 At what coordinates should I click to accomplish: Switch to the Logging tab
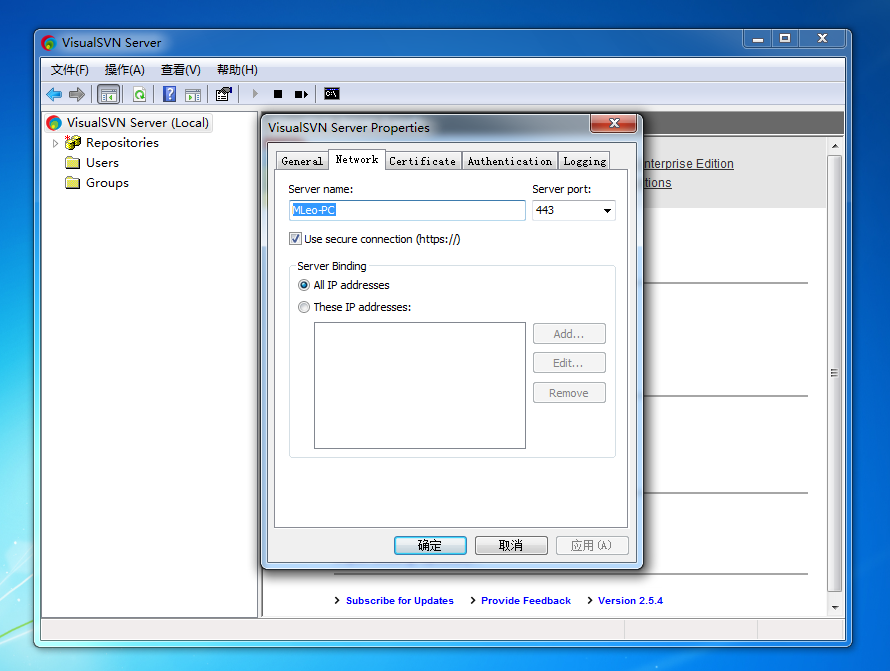click(585, 161)
